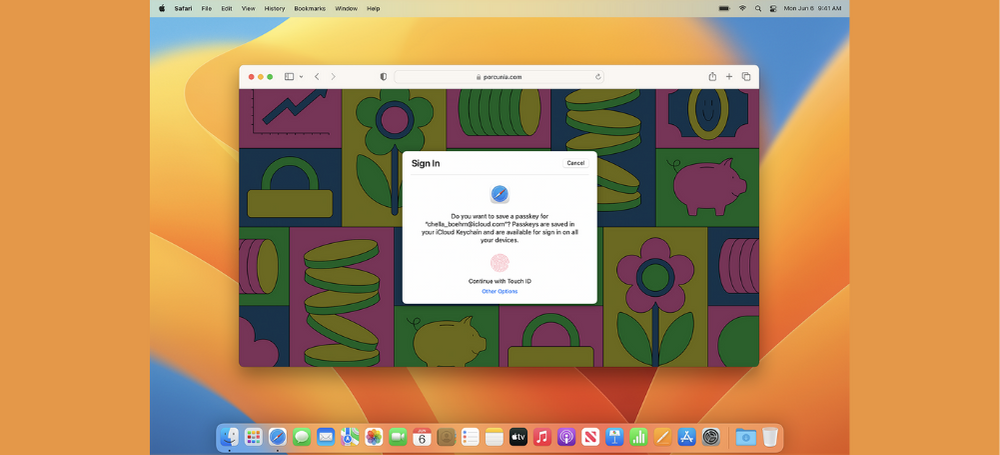1000x455 pixels.
Task: Open the Trash in the Dock
Action: (770, 436)
